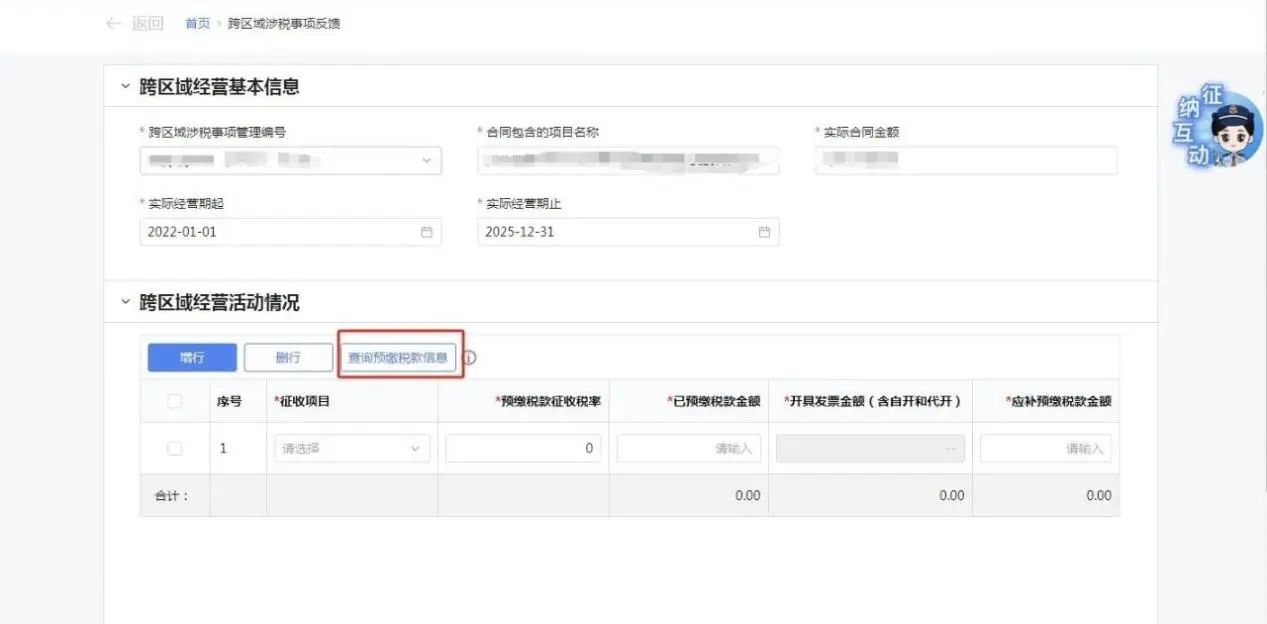Open calendar icon in 实际经营期止 field
1267x624 pixels.
[764, 232]
